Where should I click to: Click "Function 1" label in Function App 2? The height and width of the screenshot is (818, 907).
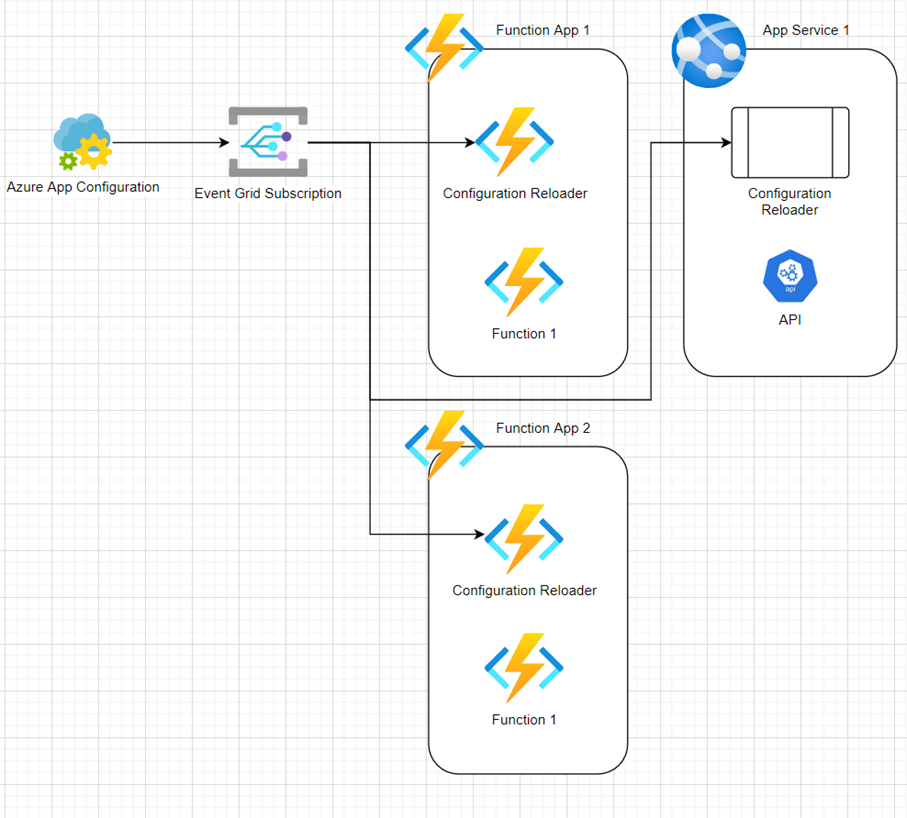524,720
